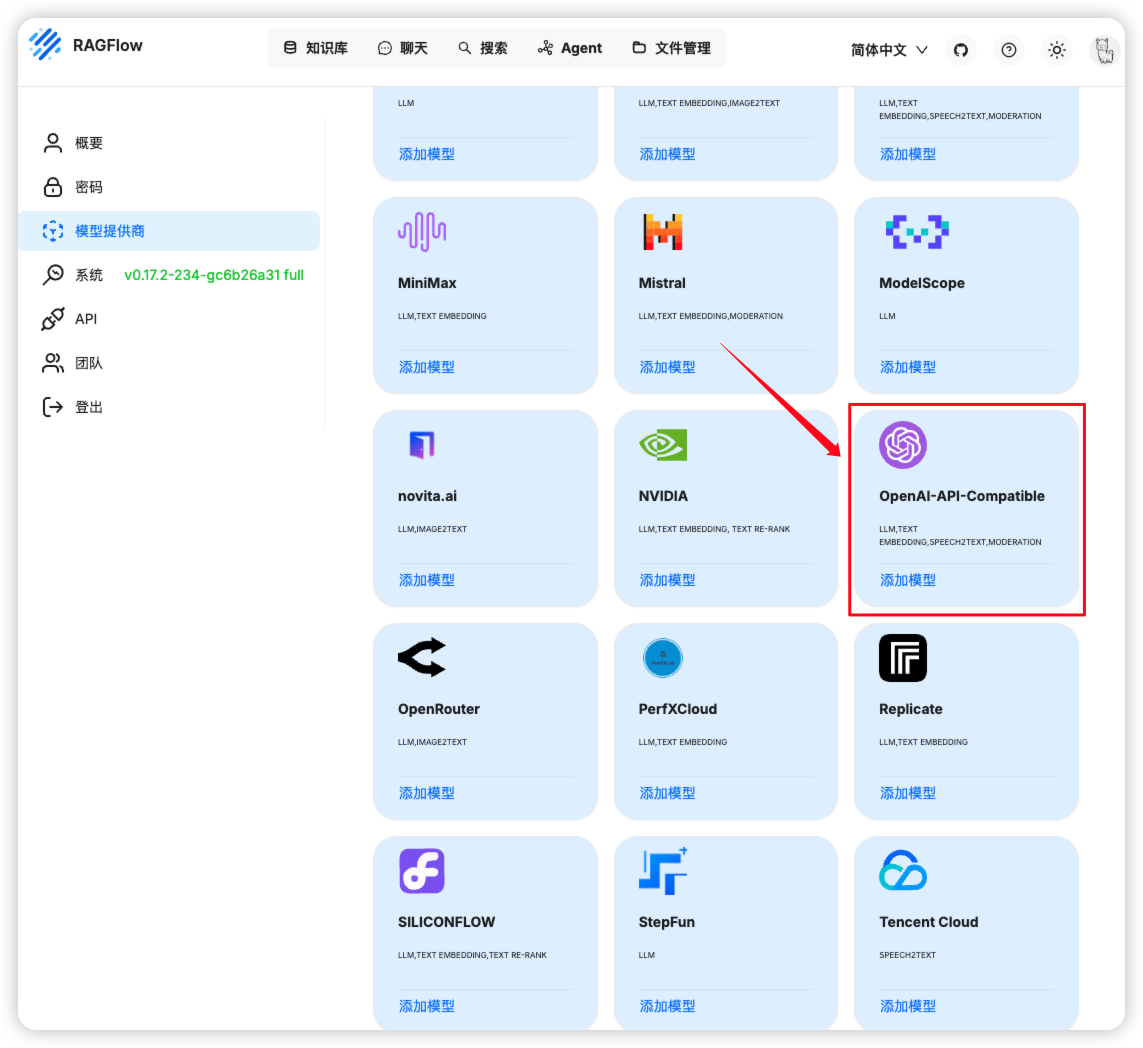The image size is (1143, 1048).
Task: Click 添加模型 on the novita.ai card
Action: [x=426, y=580]
